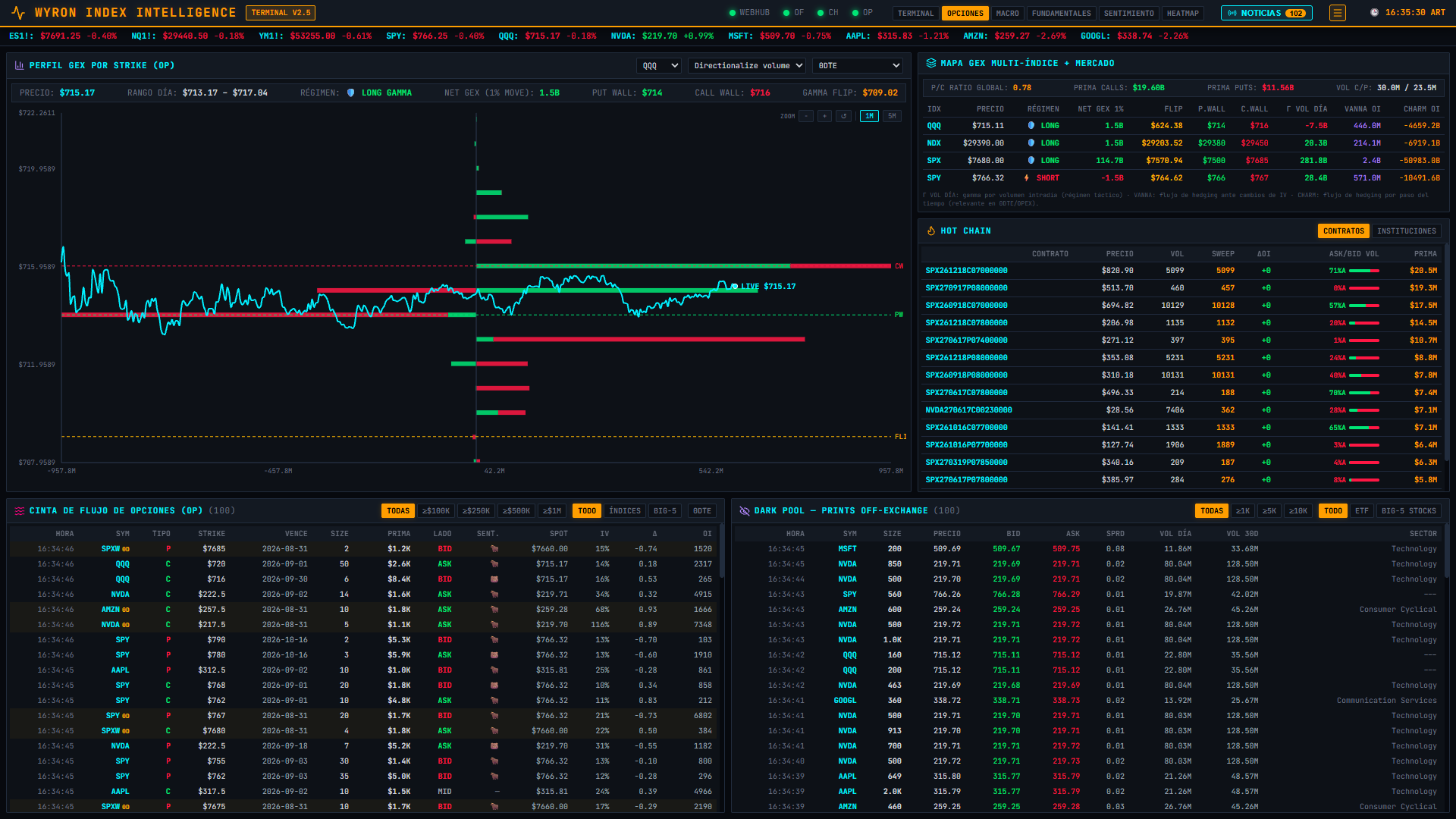The width and height of the screenshot is (1456, 819).
Task: Click the clock icon near the time
Action: point(1374,13)
